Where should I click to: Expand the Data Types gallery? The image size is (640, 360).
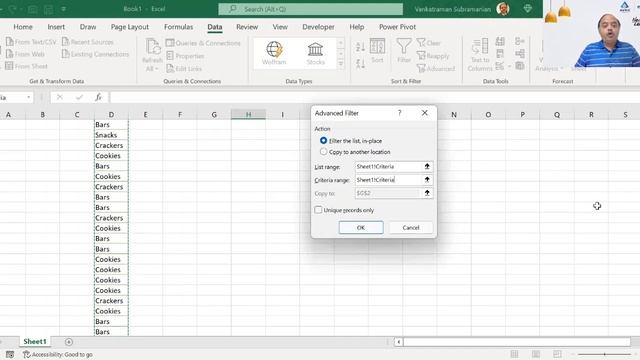pyautogui.click(x=341, y=64)
